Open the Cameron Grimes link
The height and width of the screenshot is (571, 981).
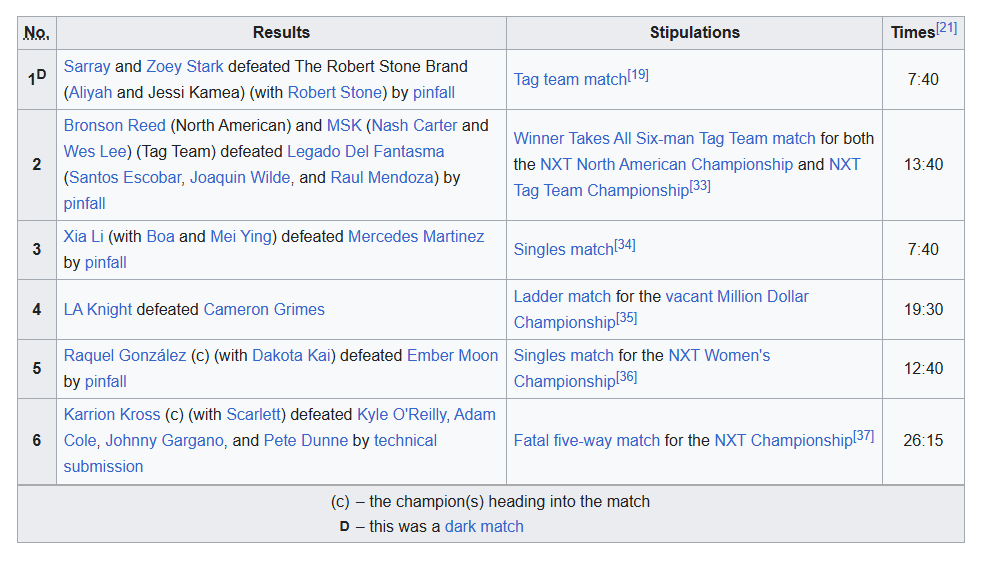pos(264,310)
